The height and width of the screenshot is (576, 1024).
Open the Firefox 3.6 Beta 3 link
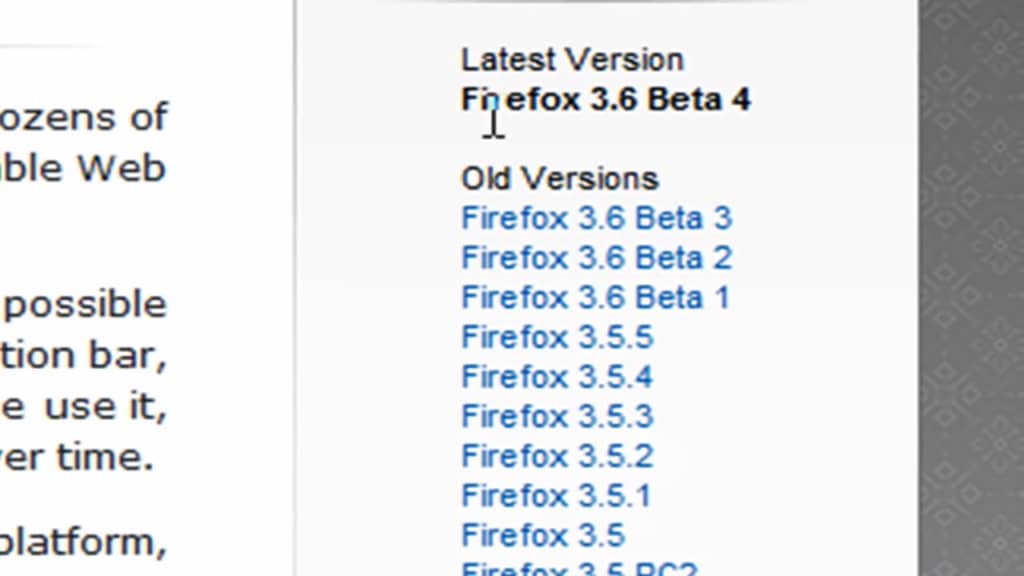coord(596,218)
